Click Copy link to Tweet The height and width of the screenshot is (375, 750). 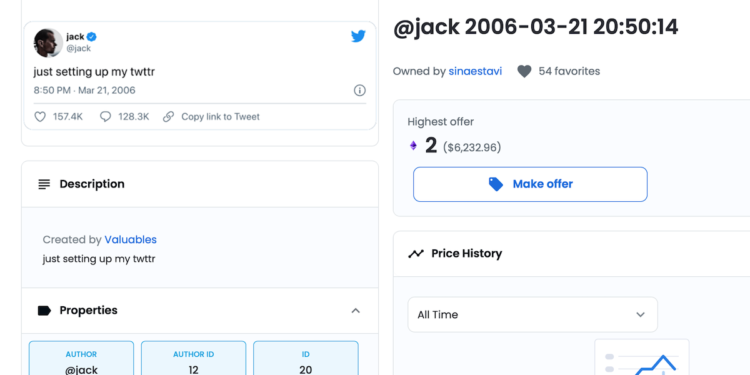tap(220, 117)
